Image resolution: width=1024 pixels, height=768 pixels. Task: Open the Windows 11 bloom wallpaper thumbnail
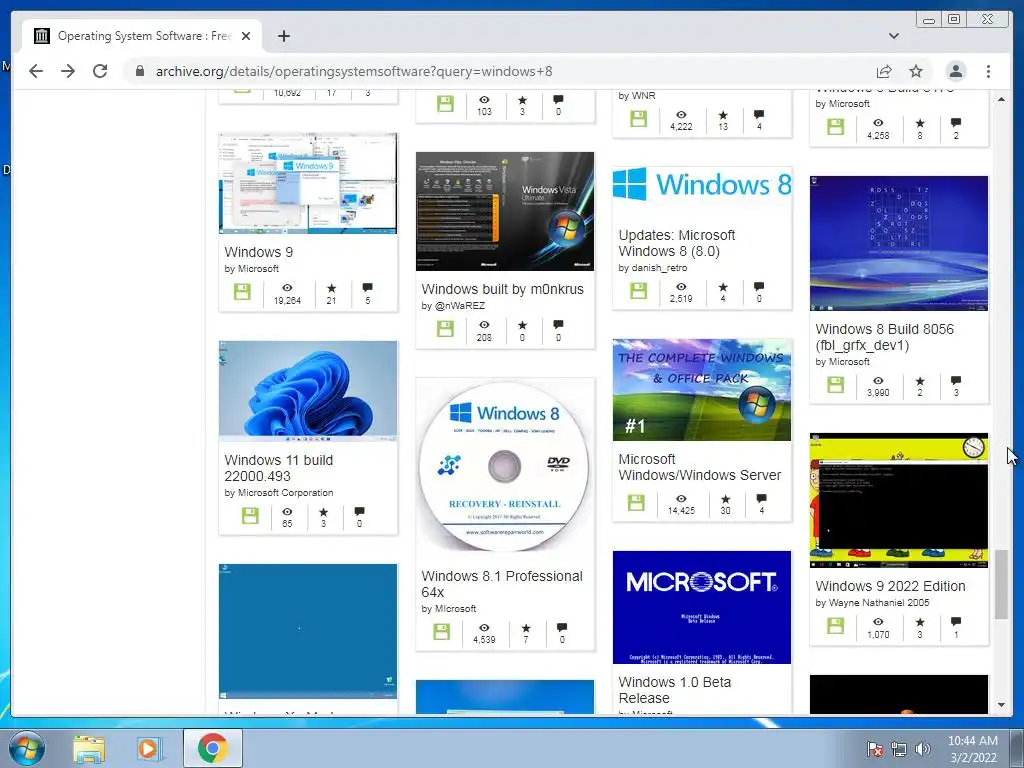point(308,391)
